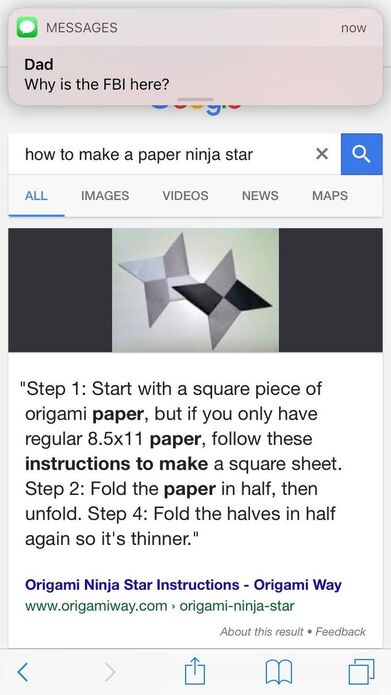Tap the paper ninja star image
The width and height of the screenshot is (391, 695).
tap(196, 290)
